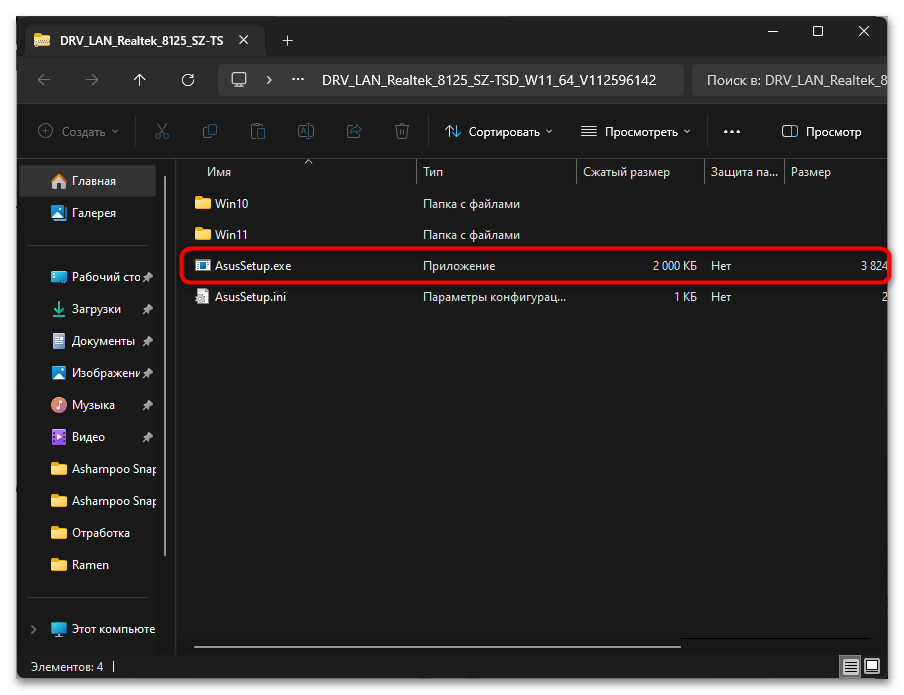Sort by Защита па... column header

tap(744, 172)
